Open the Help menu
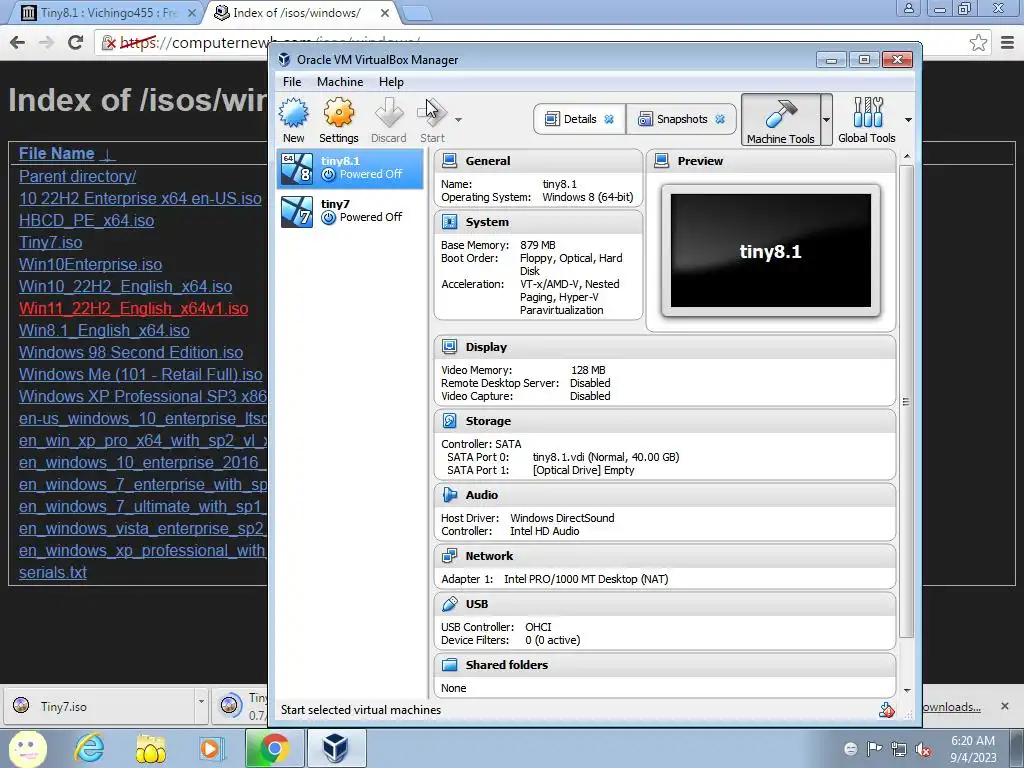 point(391,82)
